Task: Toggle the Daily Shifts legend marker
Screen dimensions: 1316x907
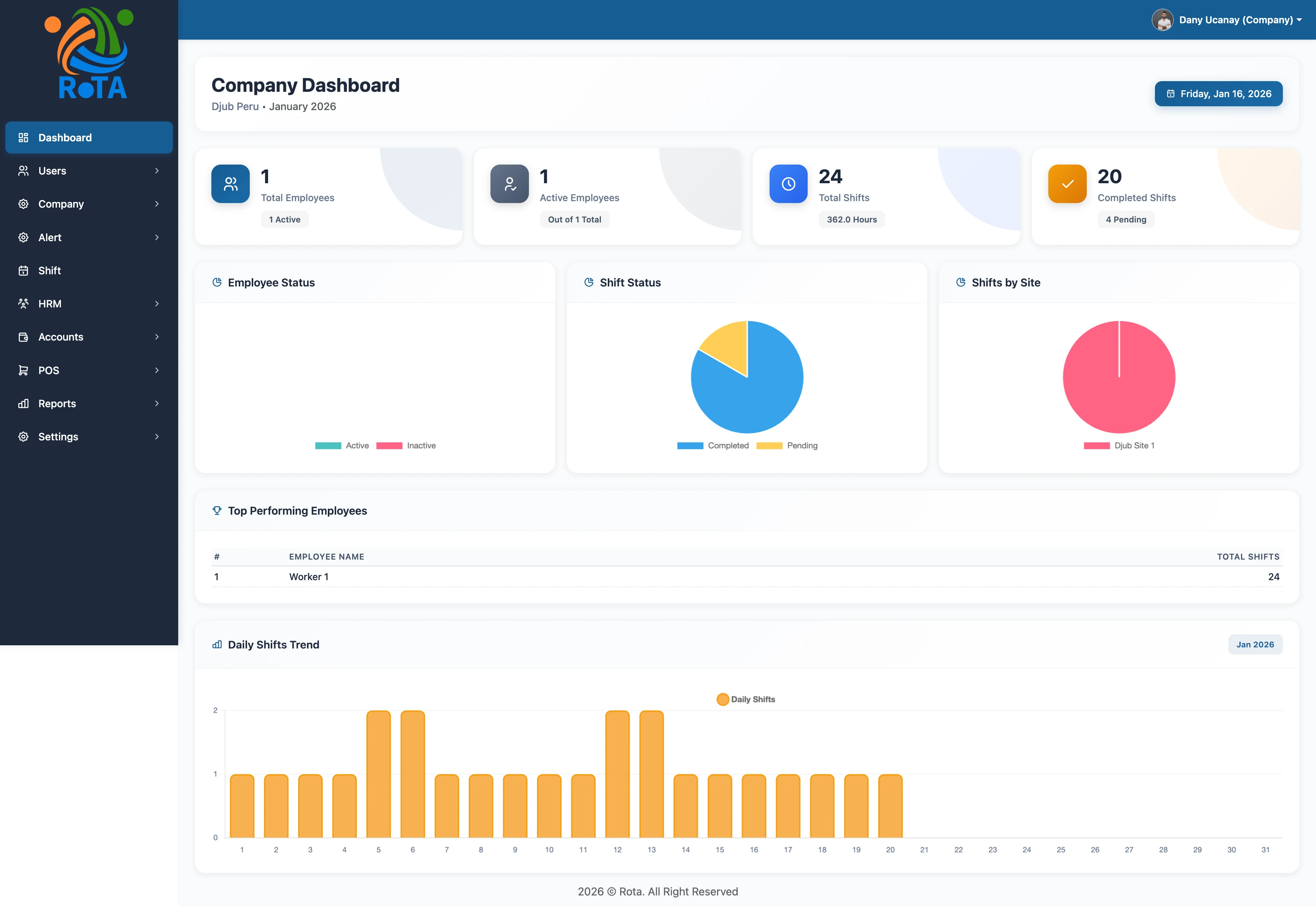Action: (x=722, y=699)
